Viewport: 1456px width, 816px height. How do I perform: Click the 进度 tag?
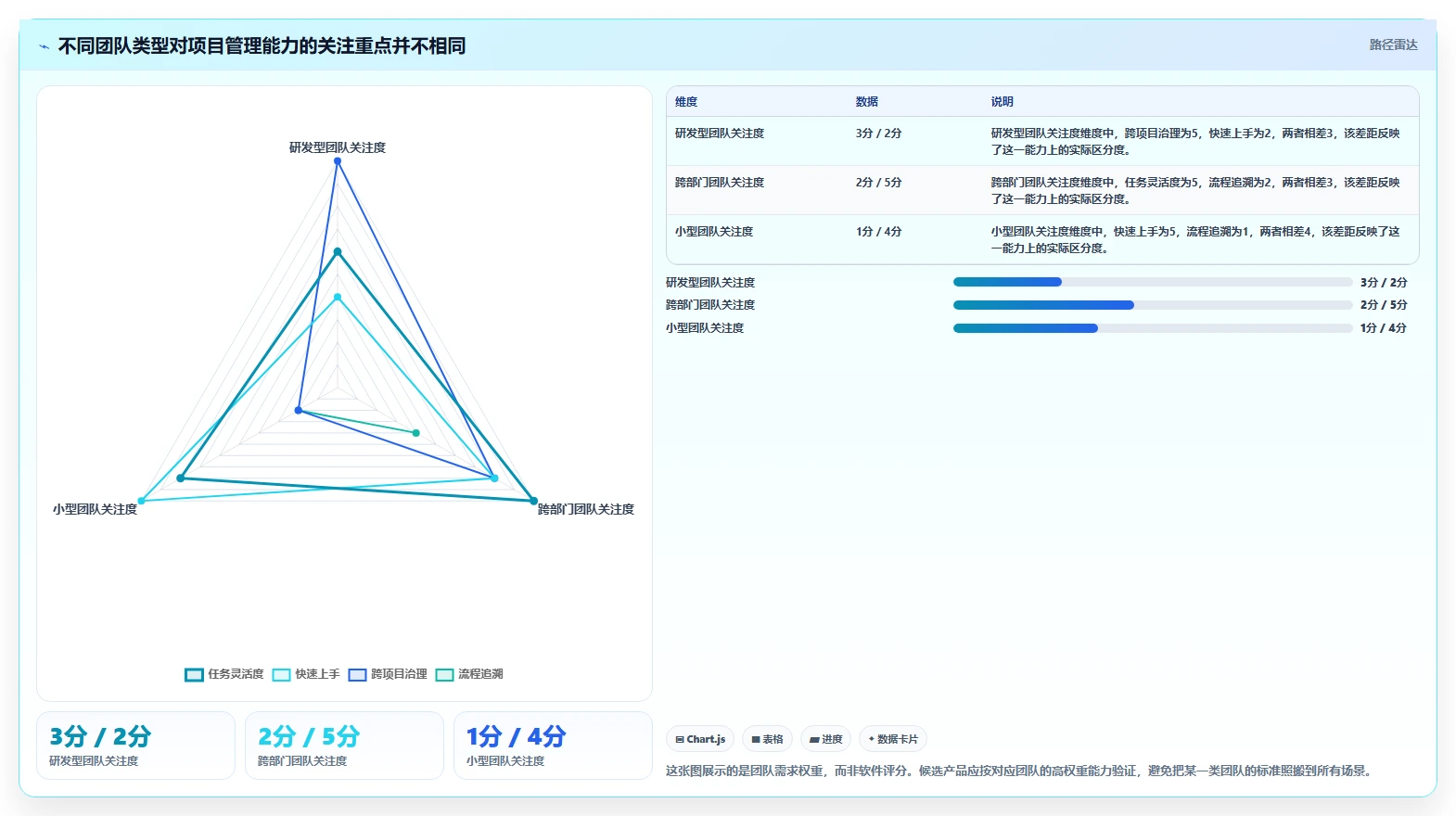click(x=825, y=739)
